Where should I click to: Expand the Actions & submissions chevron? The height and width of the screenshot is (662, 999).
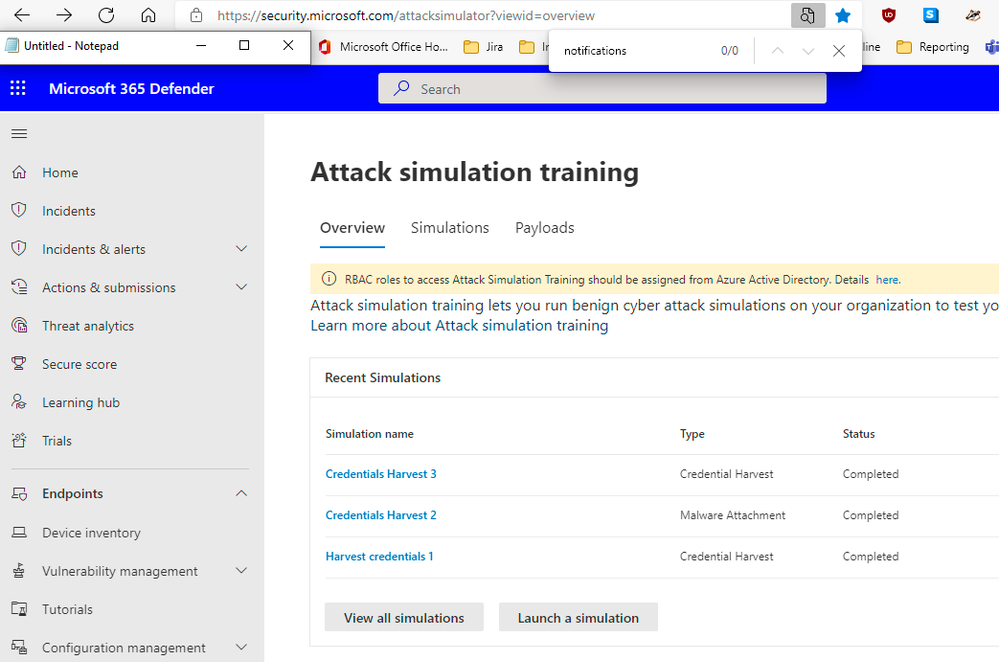241,287
